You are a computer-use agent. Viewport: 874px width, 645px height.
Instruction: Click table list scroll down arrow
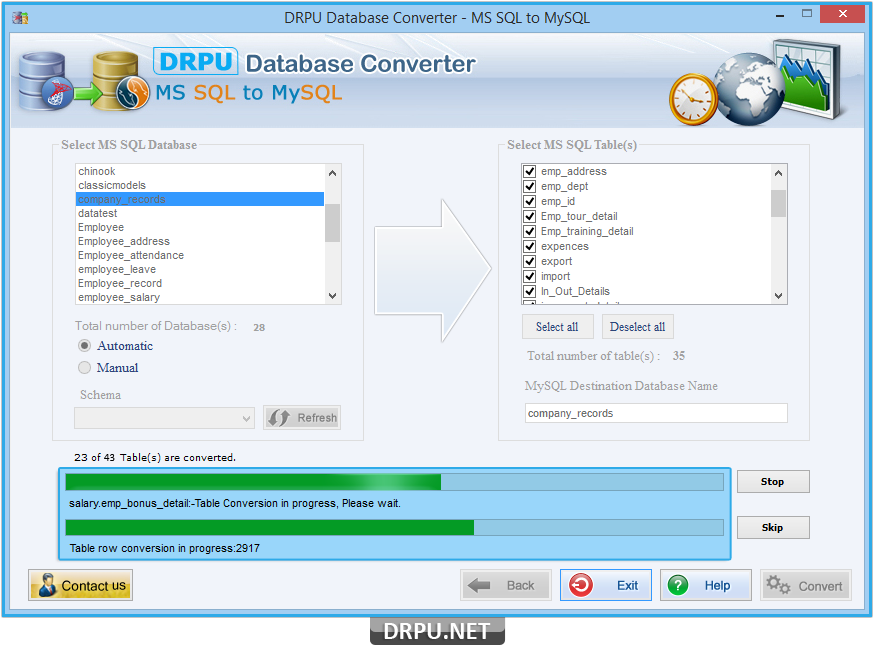(779, 296)
